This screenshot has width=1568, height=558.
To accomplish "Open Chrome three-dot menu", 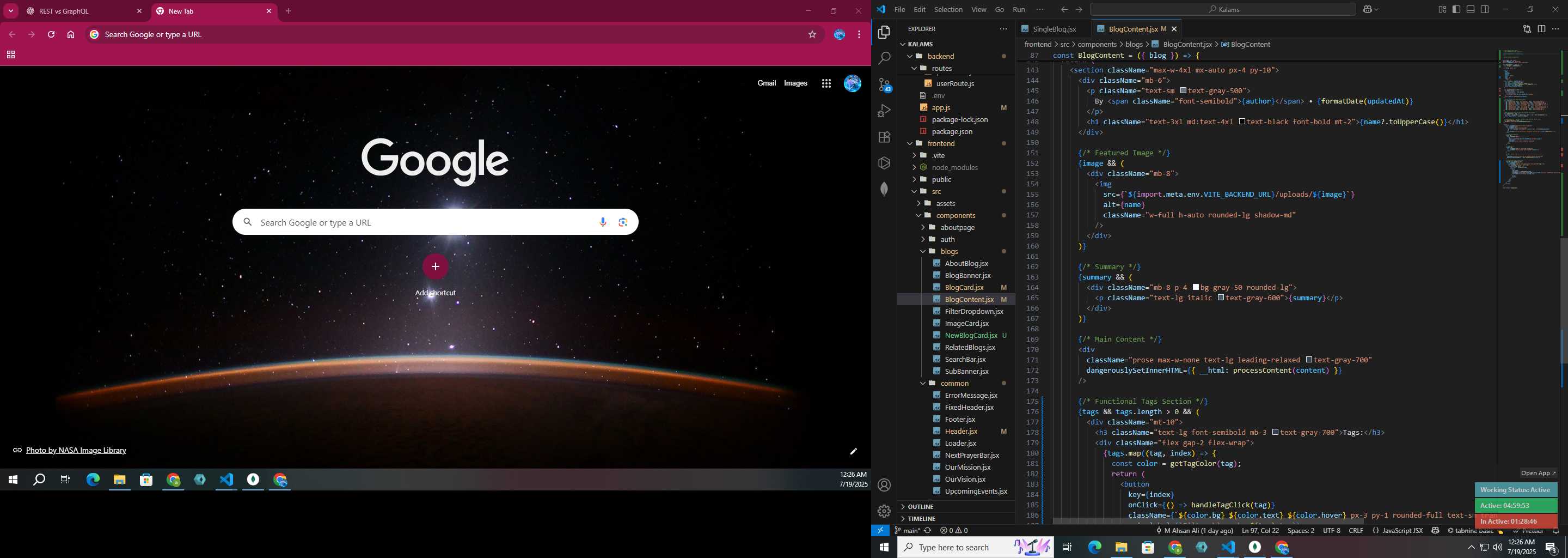I will click(x=859, y=35).
